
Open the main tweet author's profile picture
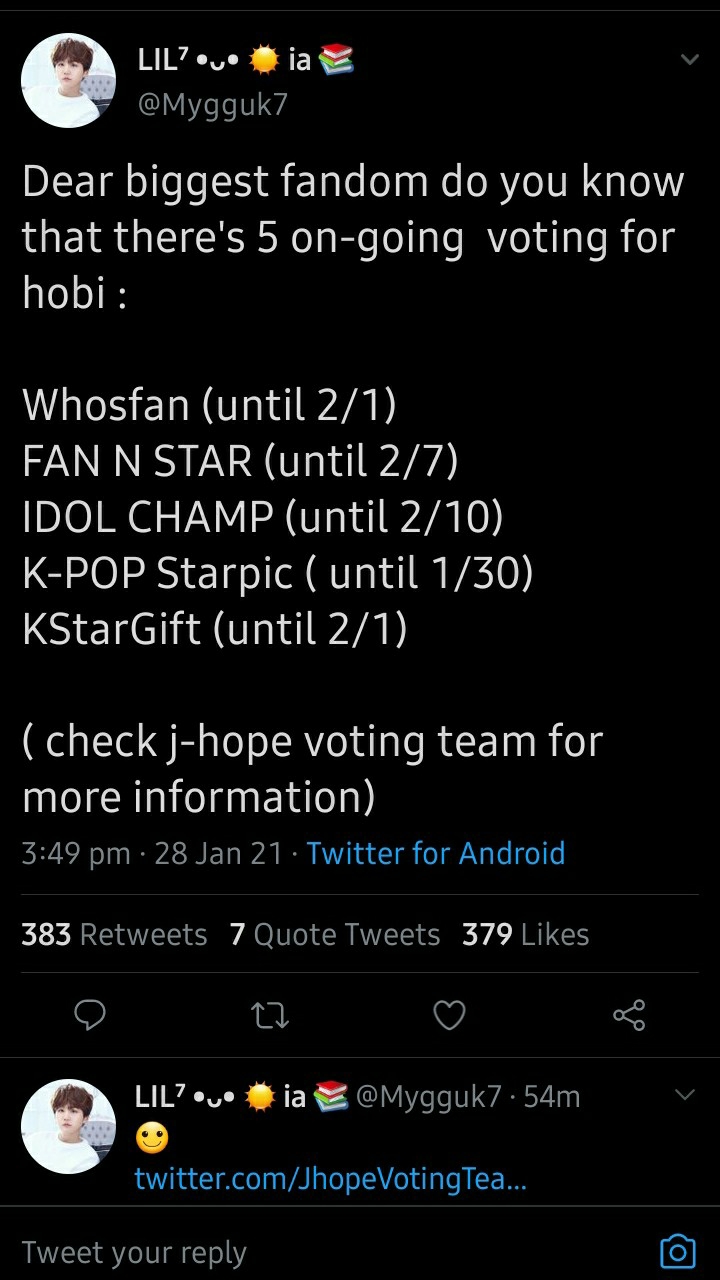click(x=69, y=81)
